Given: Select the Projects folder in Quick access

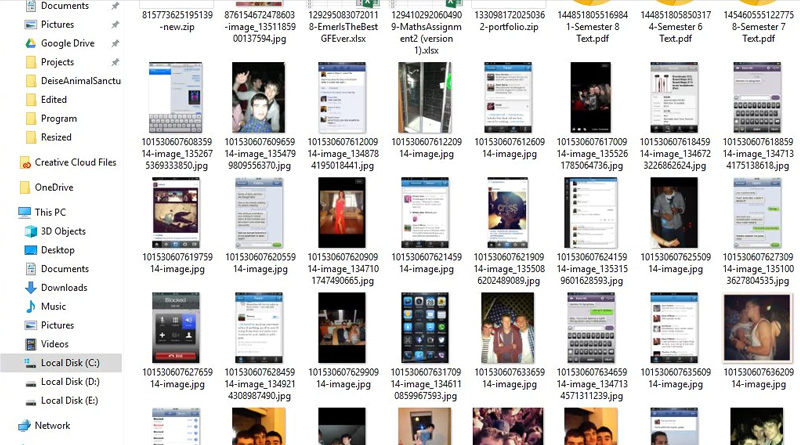Looking at the screenshot, I should (x=57, y=62).
